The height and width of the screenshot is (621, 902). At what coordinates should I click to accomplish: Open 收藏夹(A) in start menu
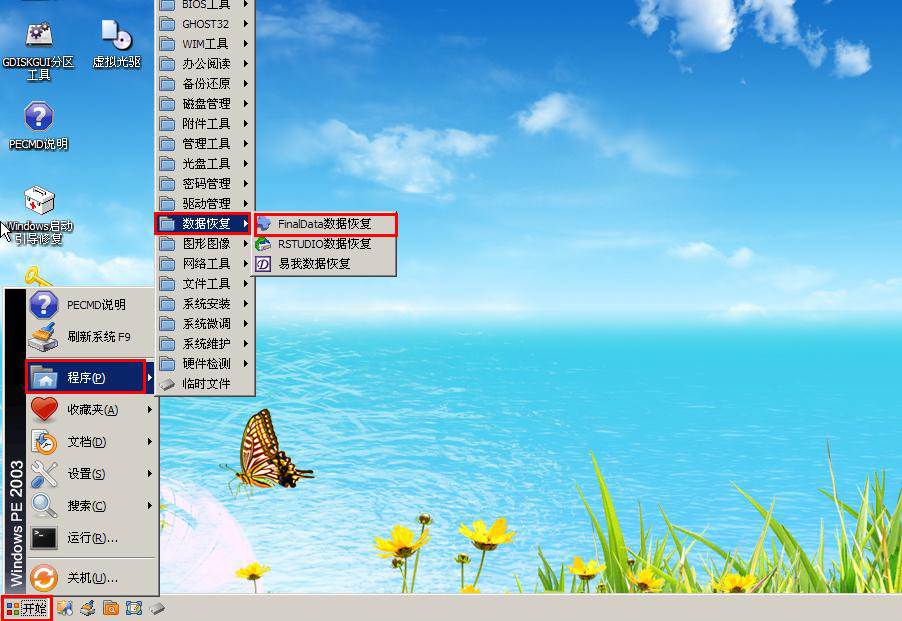point(92,409)
